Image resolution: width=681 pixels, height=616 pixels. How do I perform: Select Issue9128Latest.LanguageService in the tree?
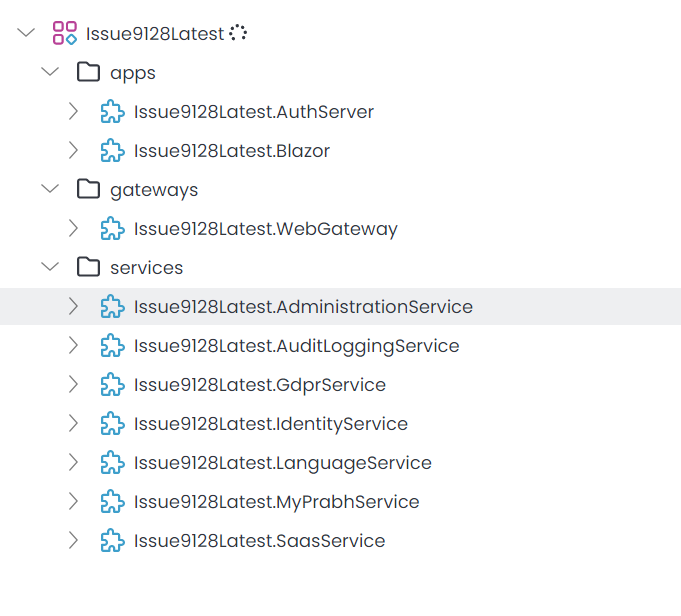coord(282,463)
